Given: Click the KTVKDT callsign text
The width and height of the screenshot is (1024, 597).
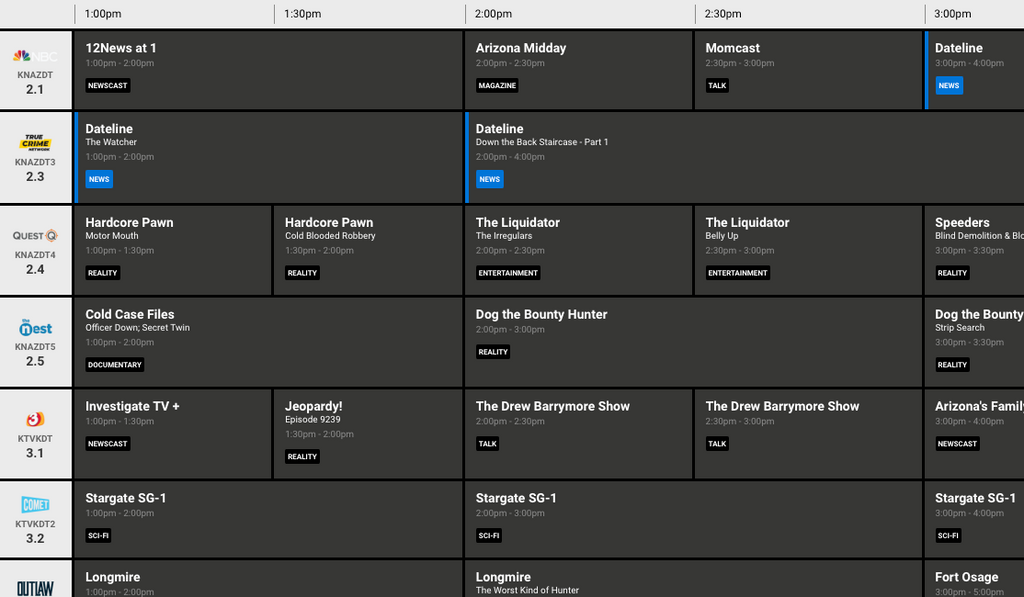Looking at the screenshot, I should (x=35, y=439).
